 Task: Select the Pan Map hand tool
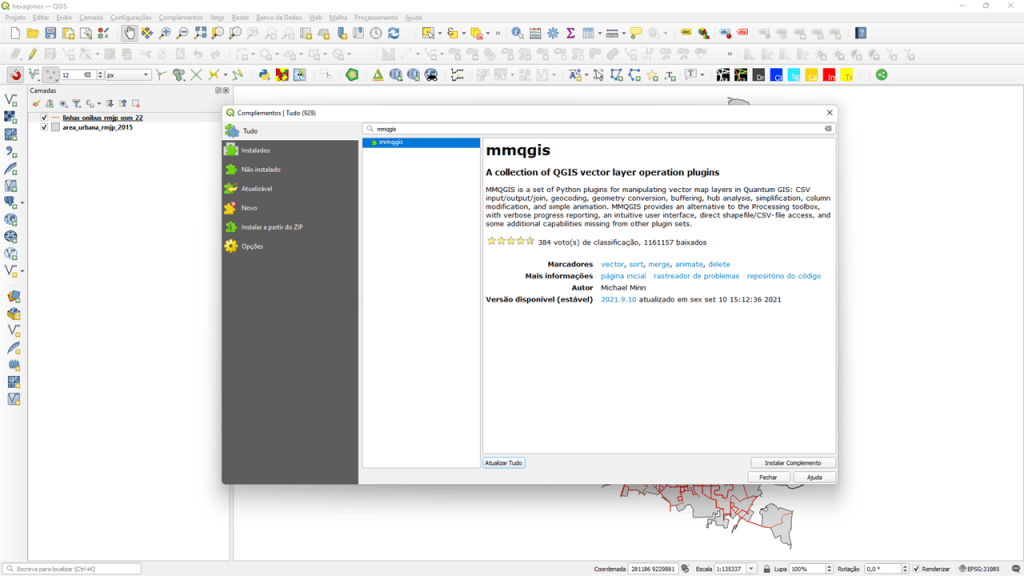pos(130,34)
